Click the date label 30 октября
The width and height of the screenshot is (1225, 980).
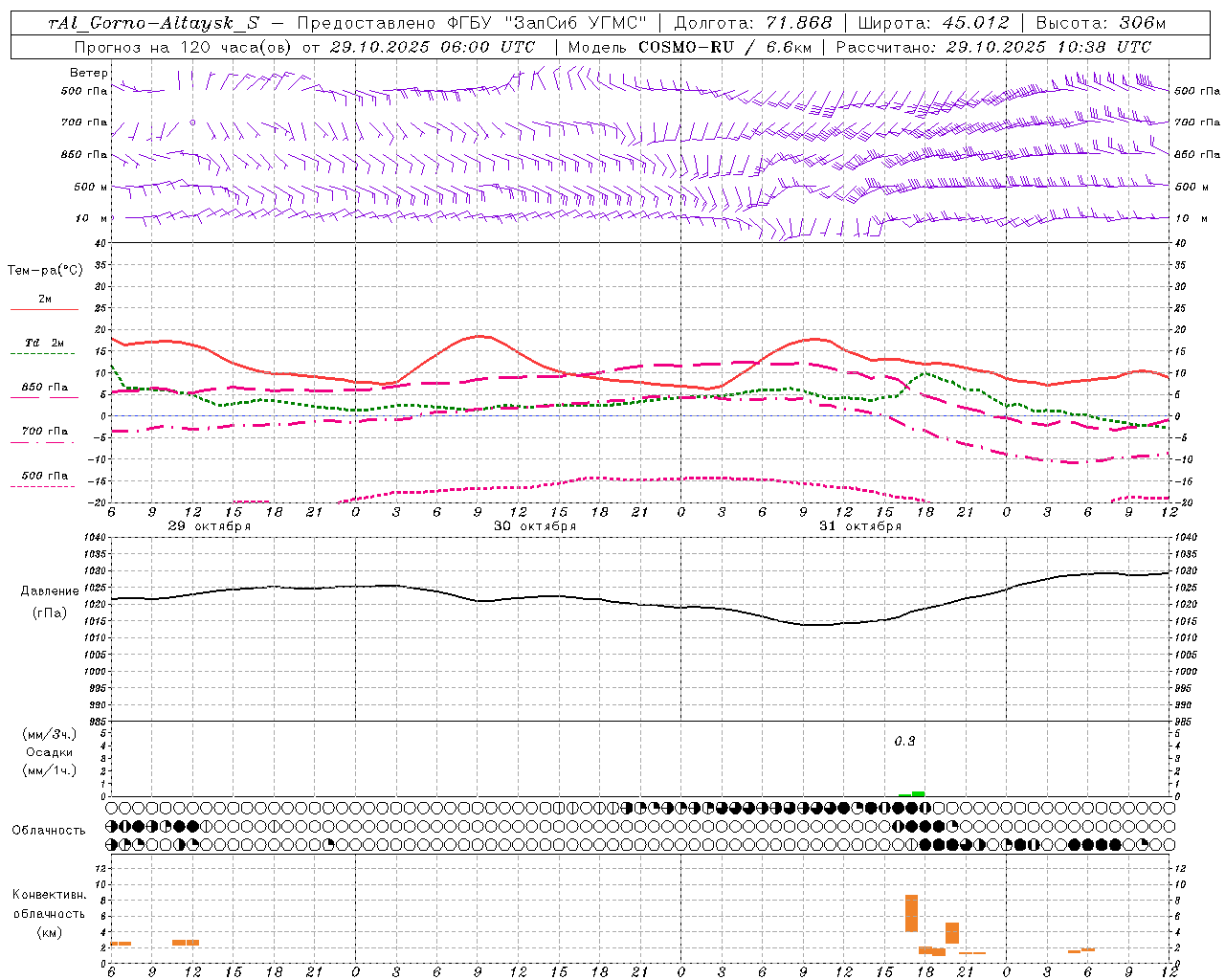tap(535, 526)
